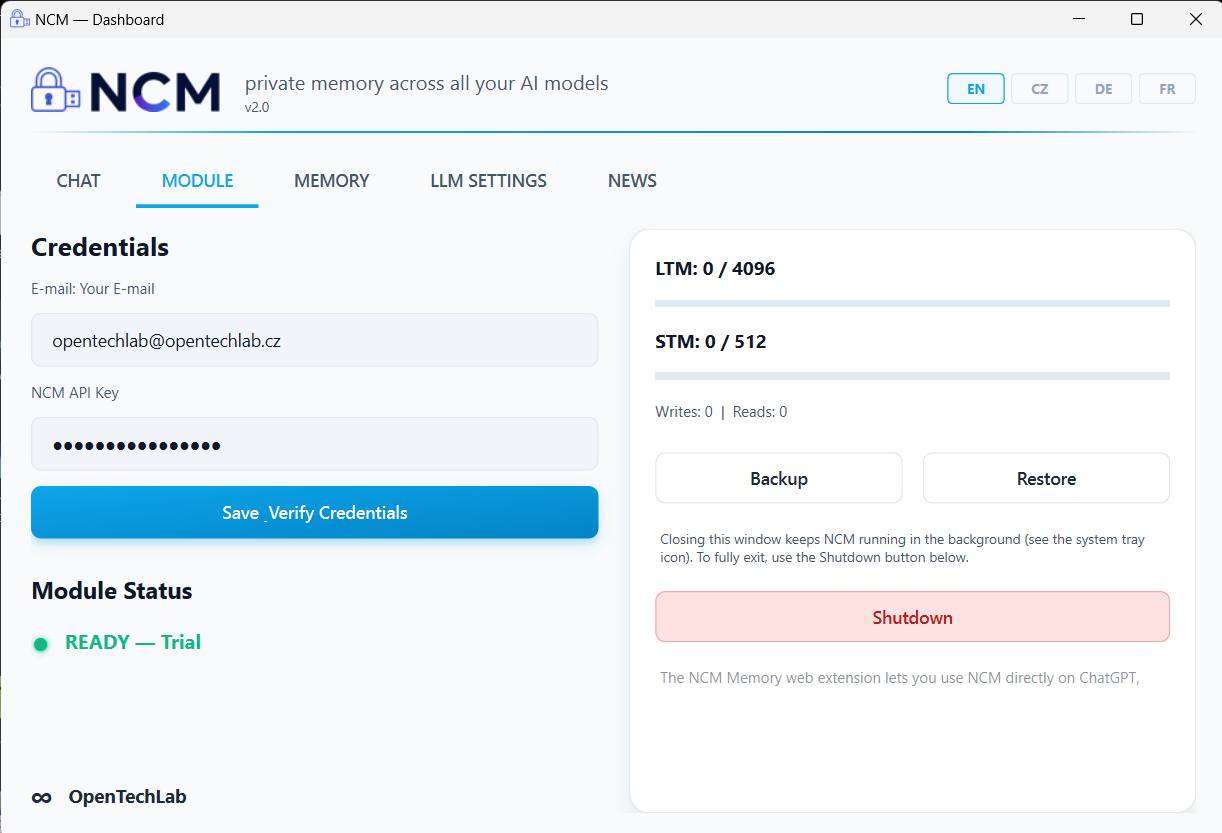Click the green module status indicator dot
This screenshot has height=833, width=1222.
click(41, 644)
